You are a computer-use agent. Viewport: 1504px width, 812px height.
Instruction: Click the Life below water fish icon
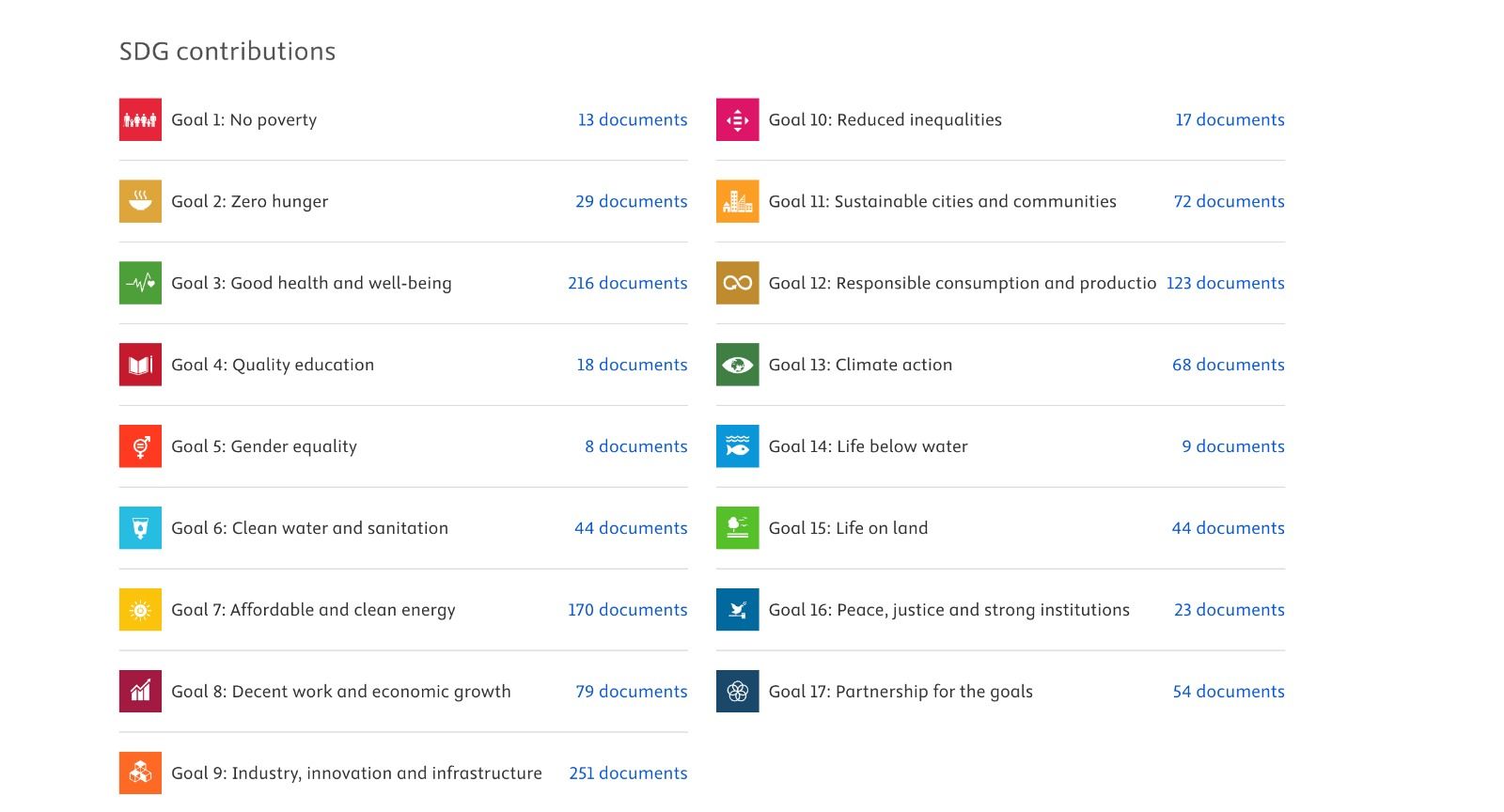pyautogui.click(x=737, y=446)
